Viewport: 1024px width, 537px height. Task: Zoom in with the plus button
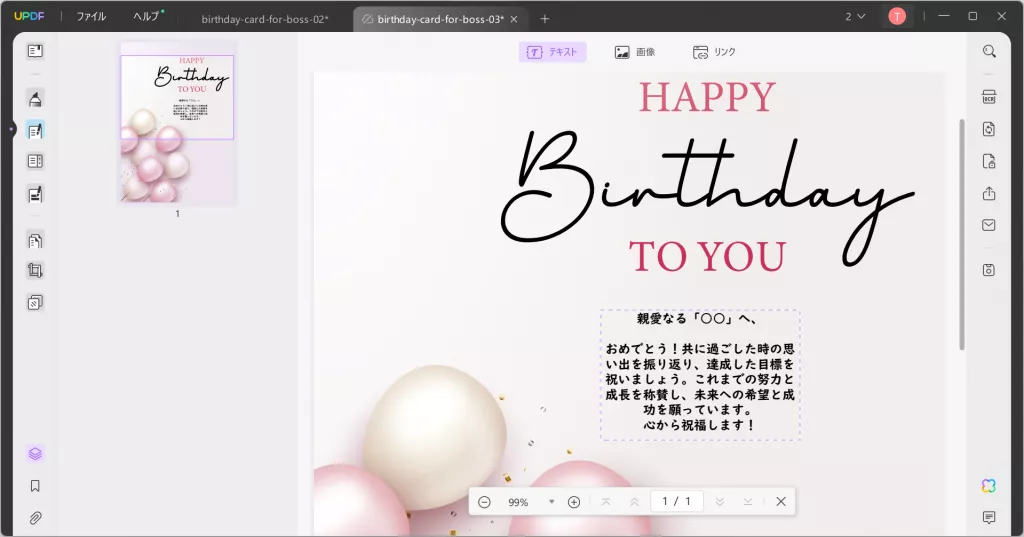(574, 502)
